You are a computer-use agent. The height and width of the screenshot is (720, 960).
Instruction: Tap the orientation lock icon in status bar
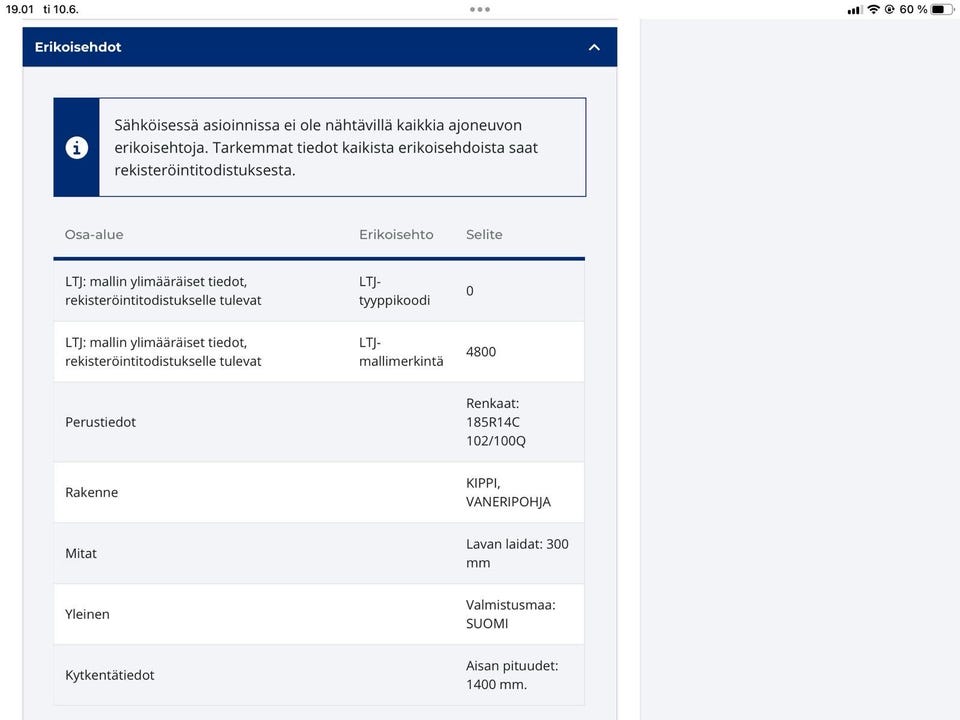pos(889,9)
